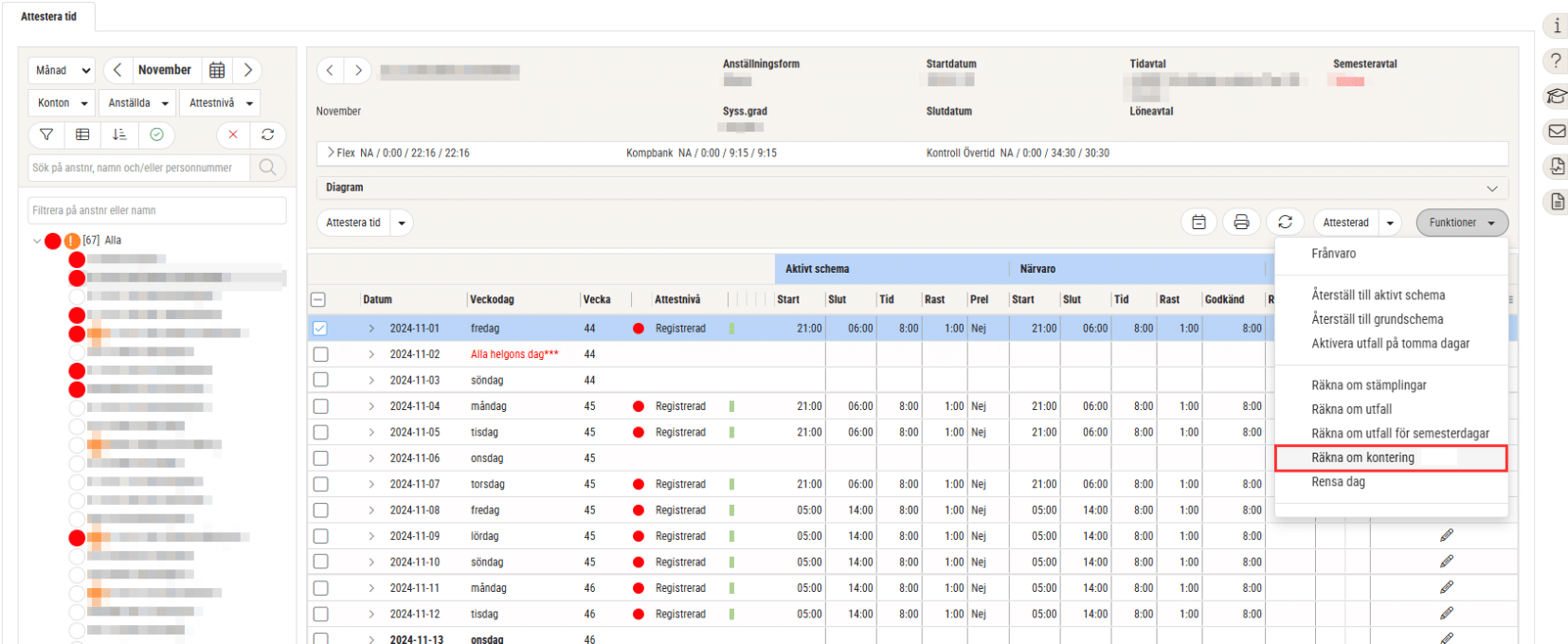Tick the checkbox for 2024-11-02
The image size is (1568, 644).
320,354
